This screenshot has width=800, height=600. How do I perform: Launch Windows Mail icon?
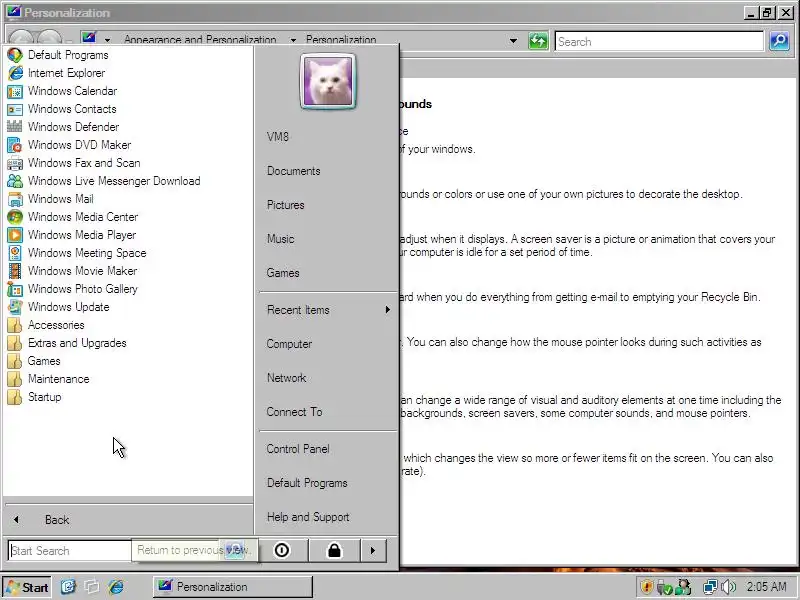point(15,199)
